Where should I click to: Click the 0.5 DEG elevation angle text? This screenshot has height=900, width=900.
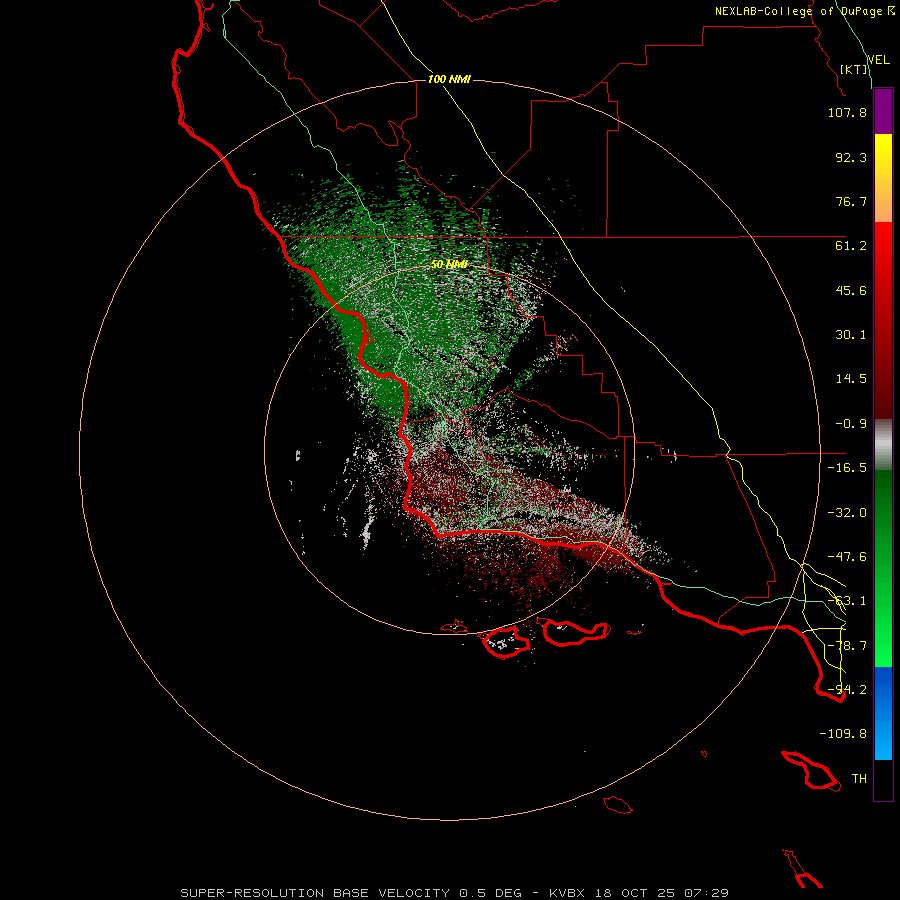point(490,893)
